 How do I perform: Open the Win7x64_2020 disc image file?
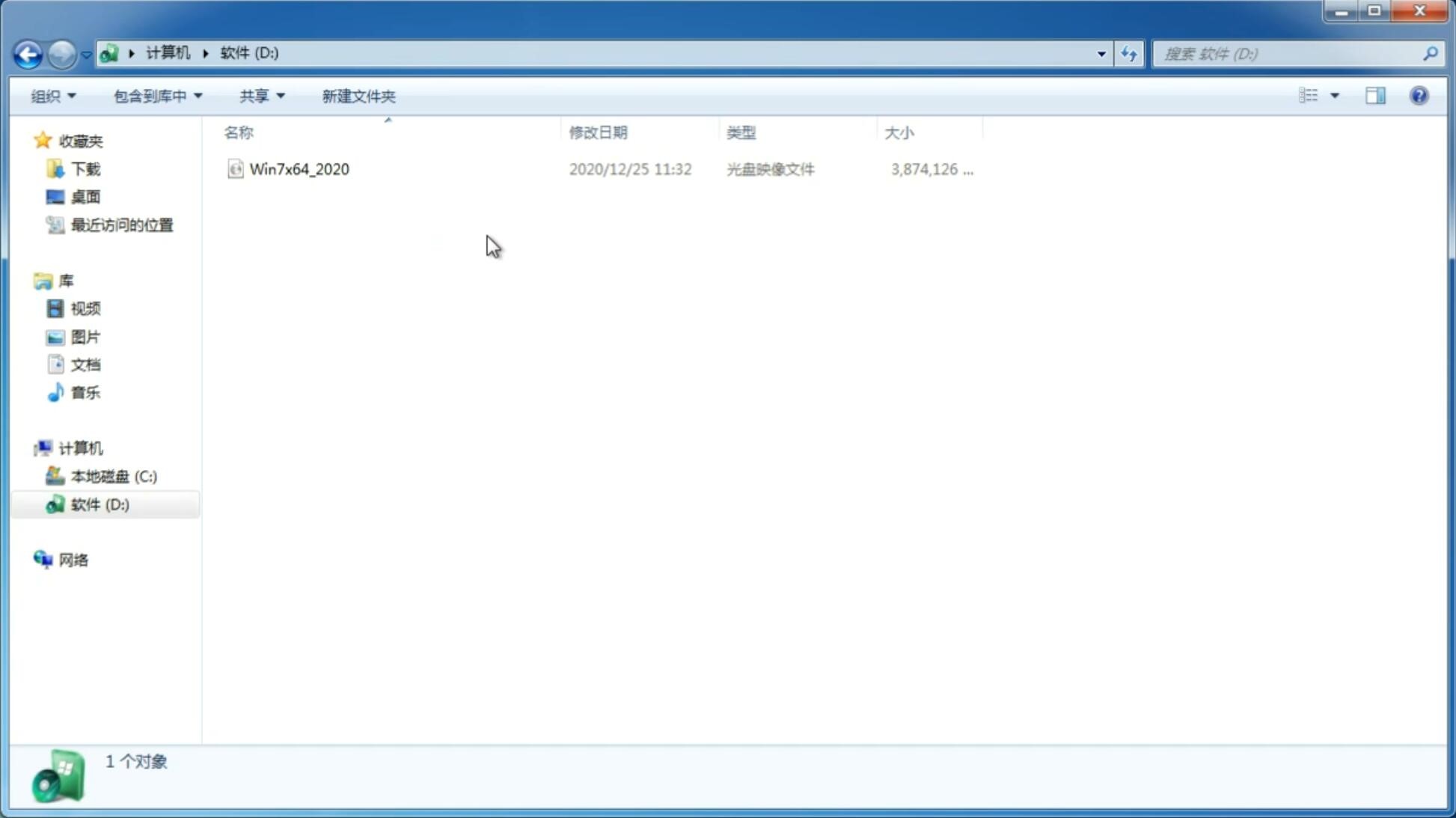pos(299,168)
